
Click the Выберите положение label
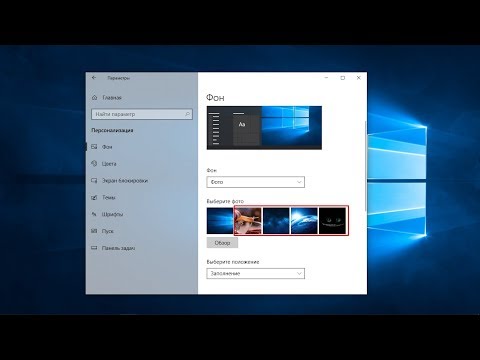tap(233, 262)
